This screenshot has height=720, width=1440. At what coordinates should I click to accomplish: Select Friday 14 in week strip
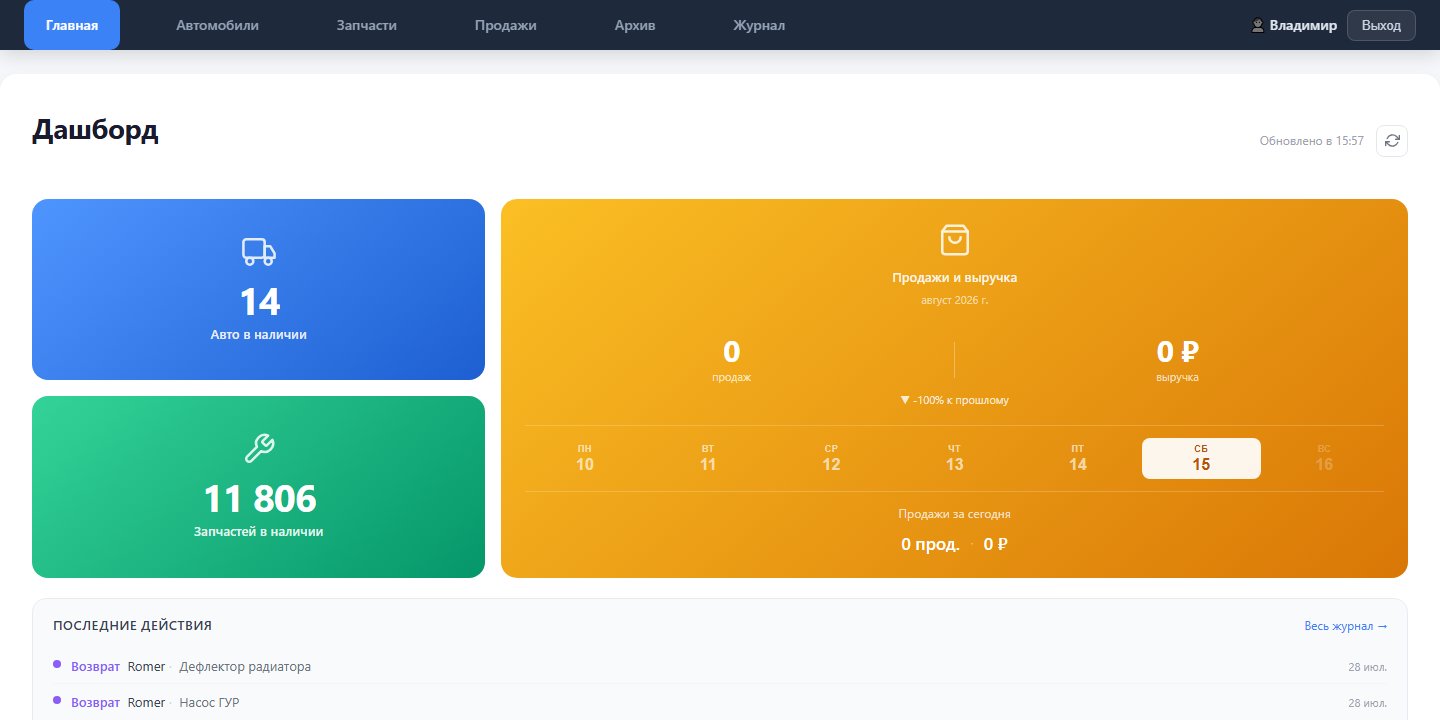(x=1077, y=458)
